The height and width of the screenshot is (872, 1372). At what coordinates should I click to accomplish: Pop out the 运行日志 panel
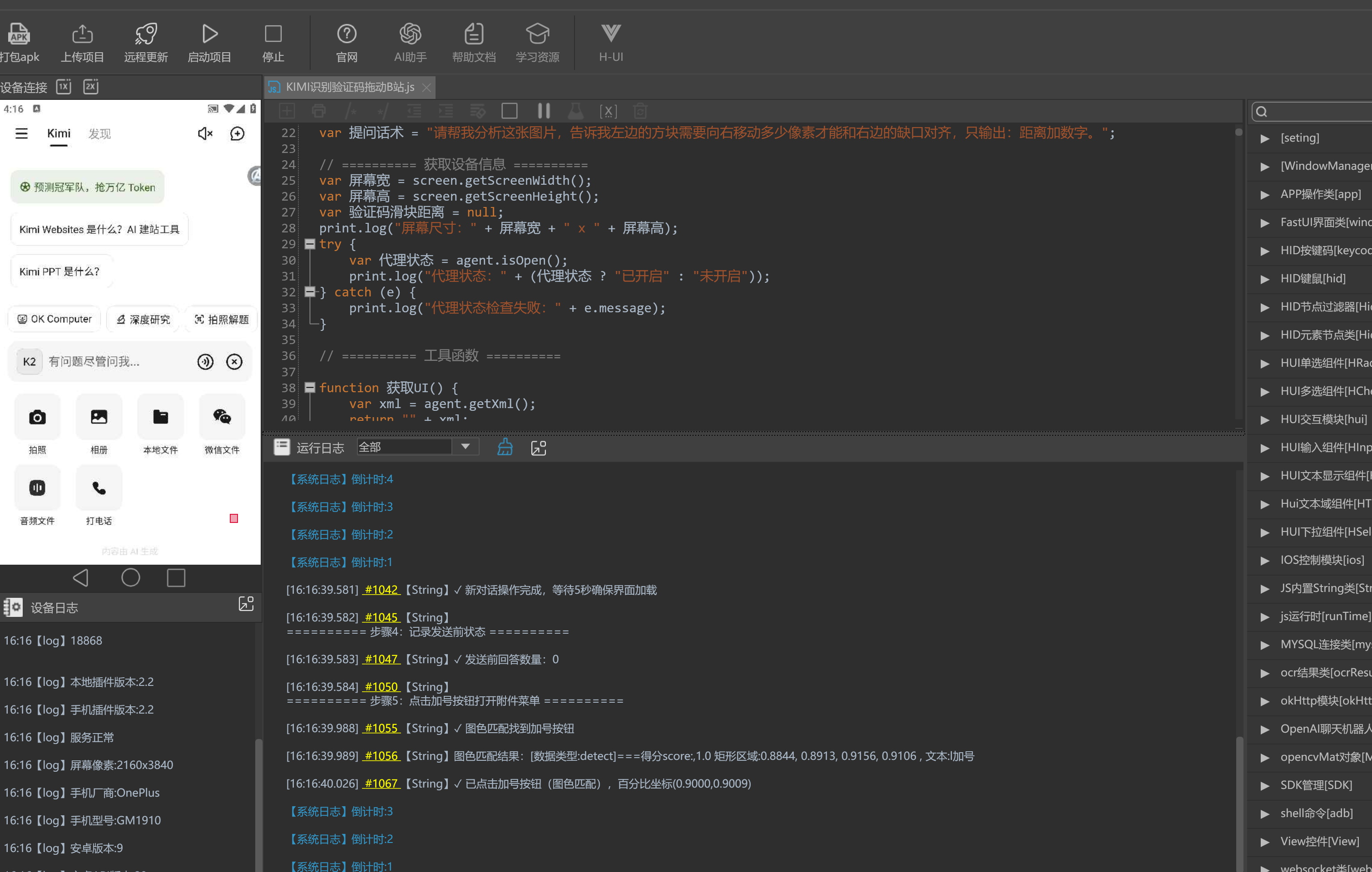tap(539, 448)
